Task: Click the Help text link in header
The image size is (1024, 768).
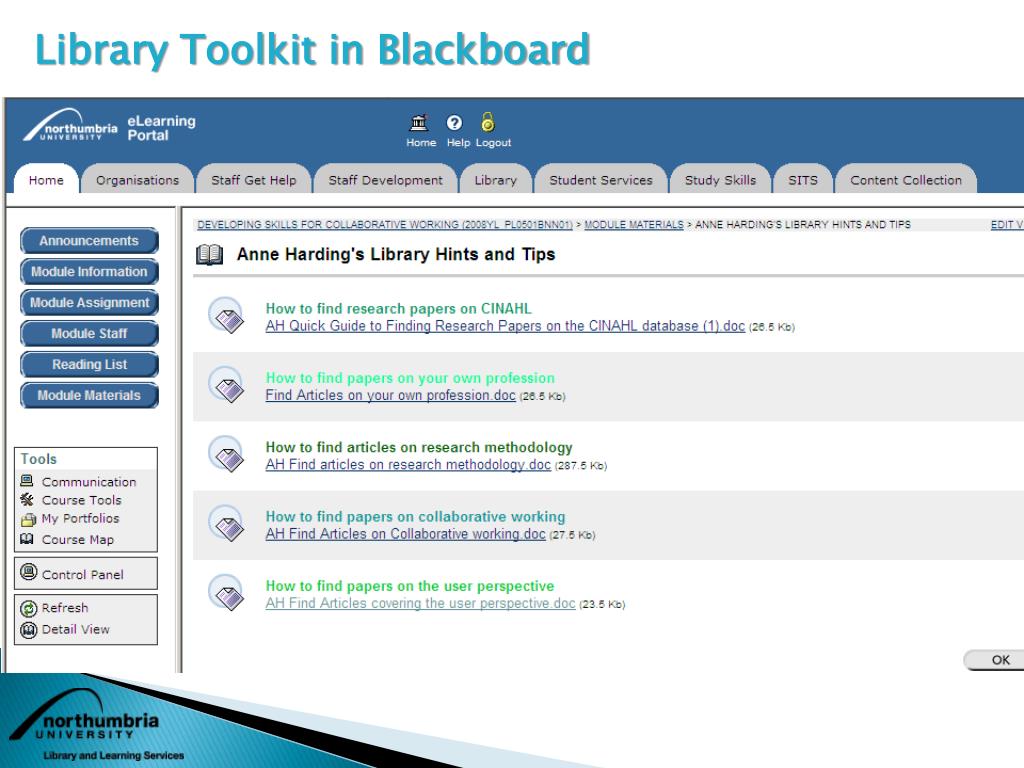Action: tap(458, 142)
